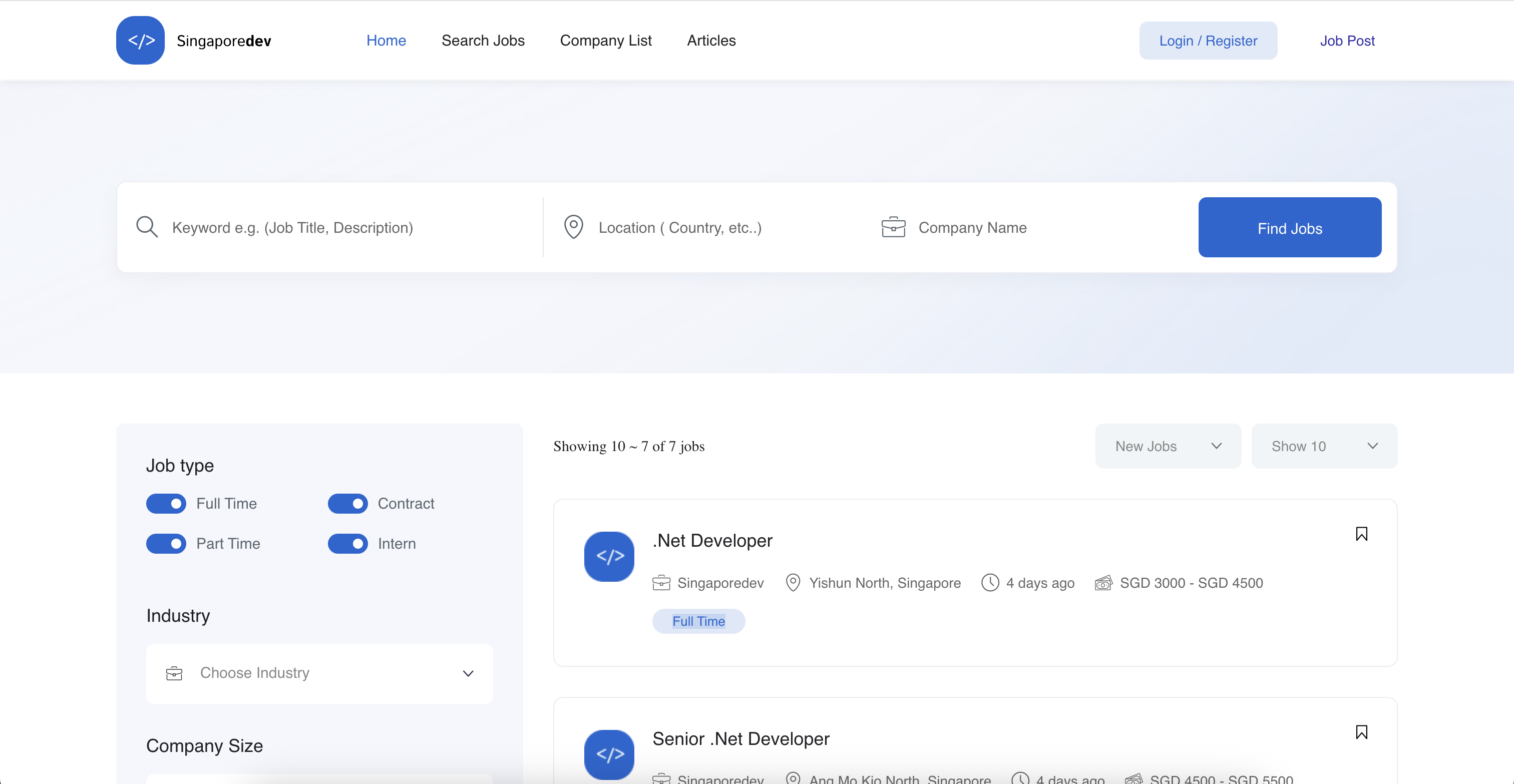Click 4 days ago on .Net Developer card
The height and width of the screenshot is (784, 1514).
click(1040, 582)
